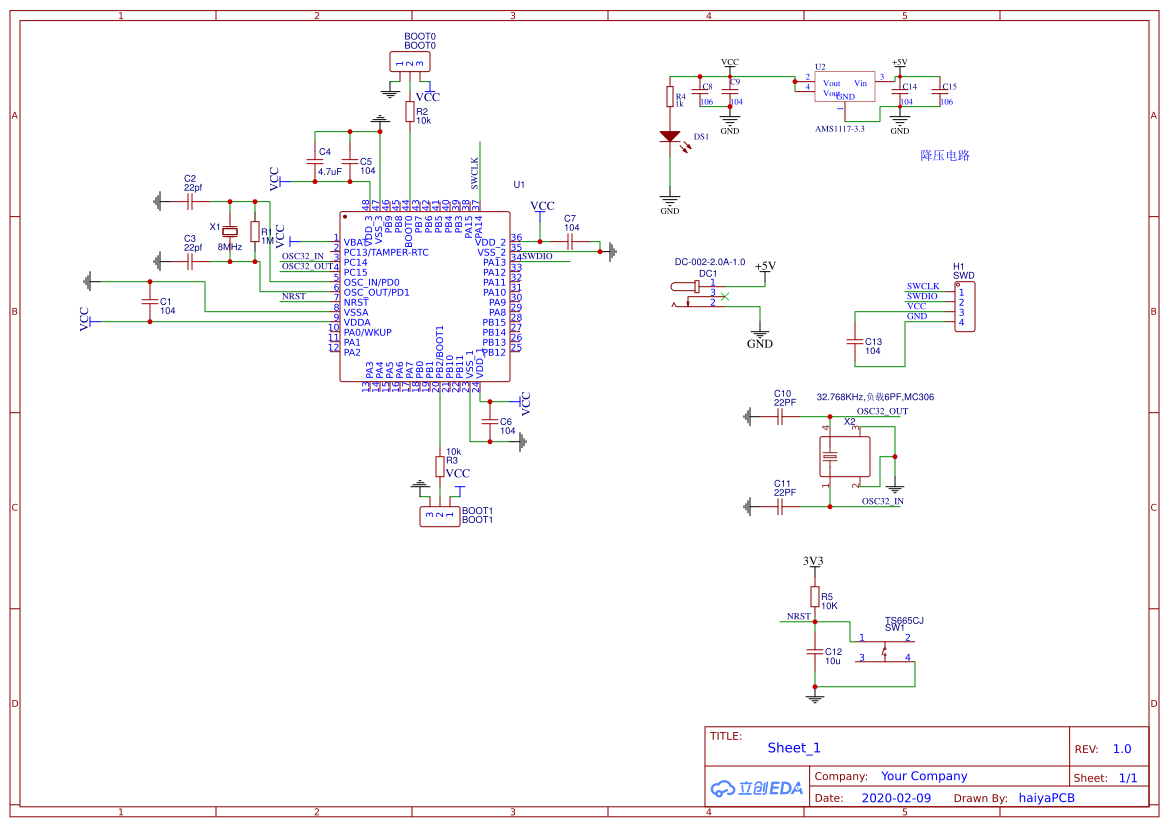Select the 'AMS1117-3.3' part label
Viewport: 1169px width, 827px height.
pyautogui.click(x=839, y=129)
